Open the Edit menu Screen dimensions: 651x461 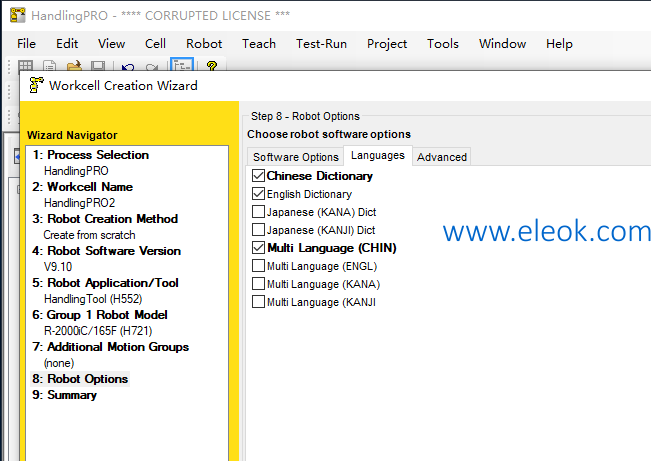click(67, 44)
